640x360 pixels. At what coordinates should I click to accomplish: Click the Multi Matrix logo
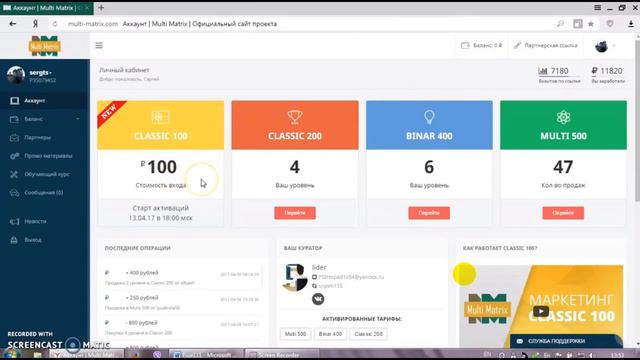(44, 46)
